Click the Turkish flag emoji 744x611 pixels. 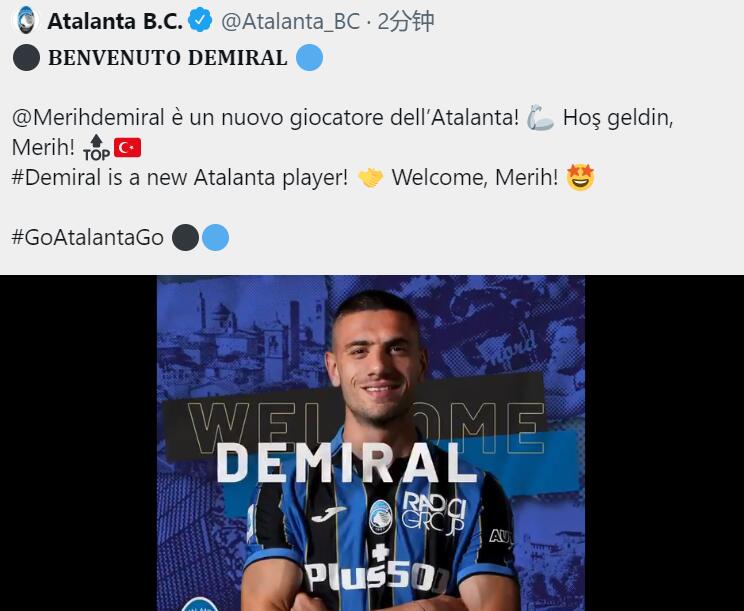[127, 148]
